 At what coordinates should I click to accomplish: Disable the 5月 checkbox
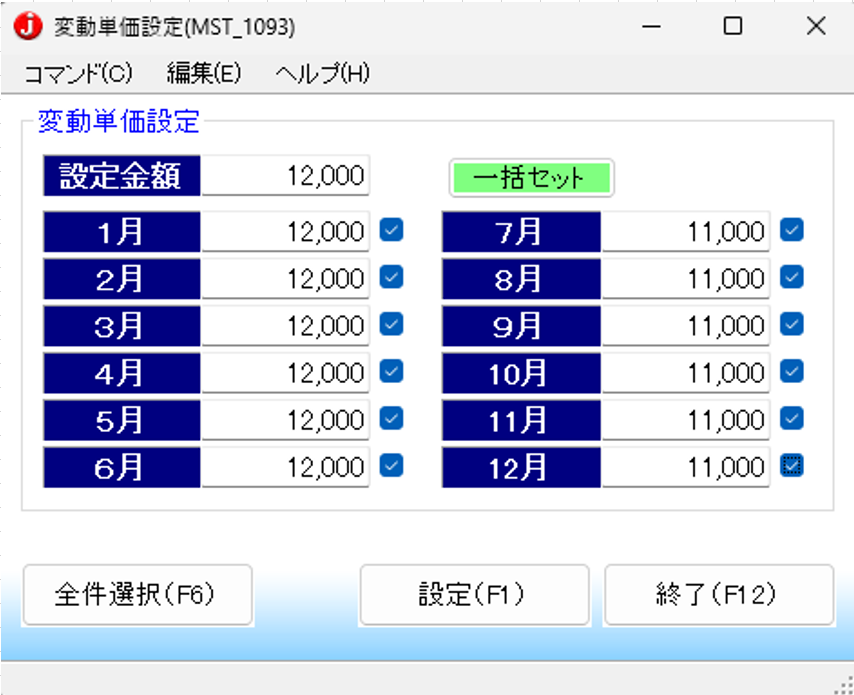(x=391, y=419)
